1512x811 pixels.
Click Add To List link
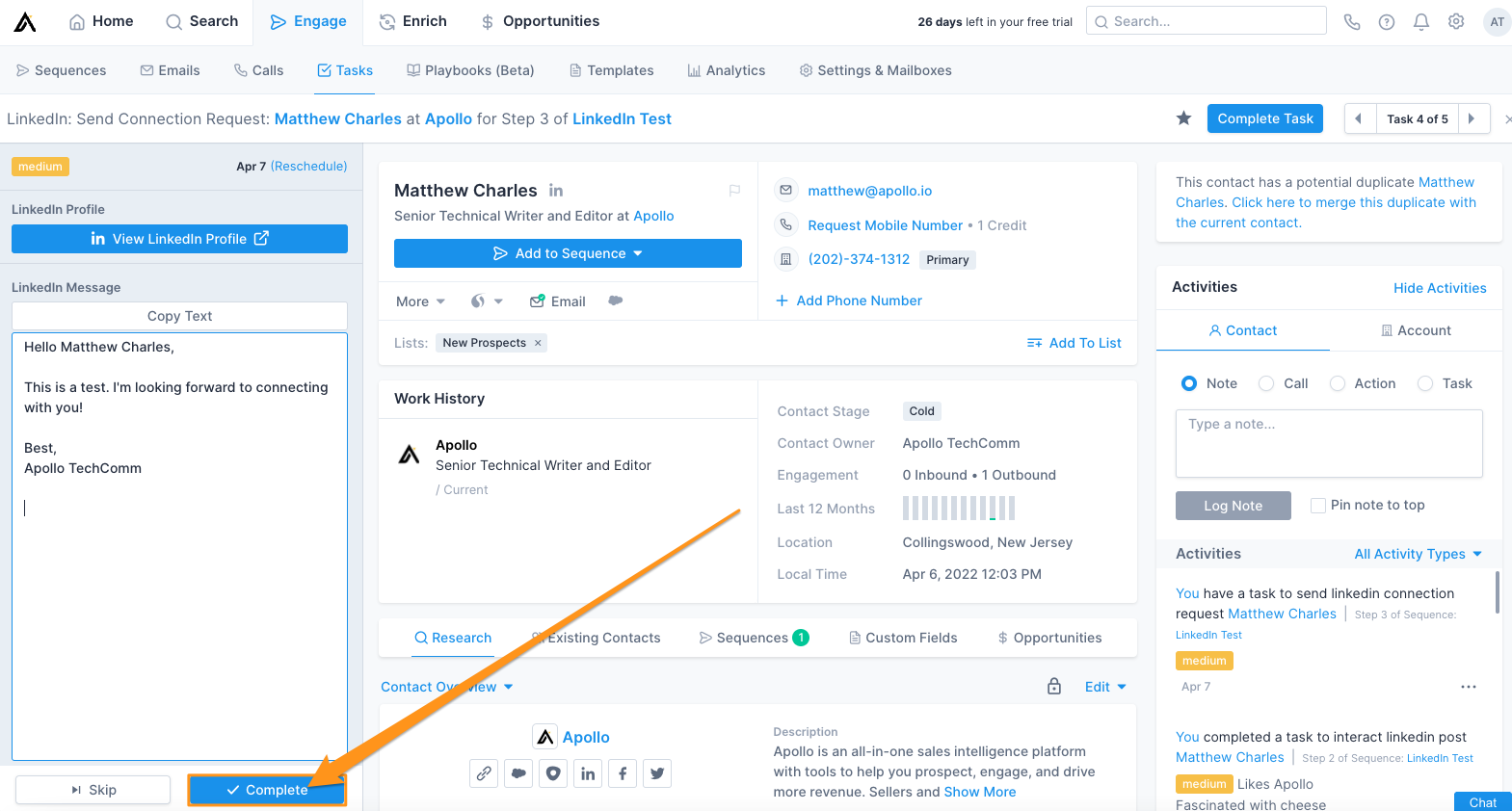tap(1074, 343)
